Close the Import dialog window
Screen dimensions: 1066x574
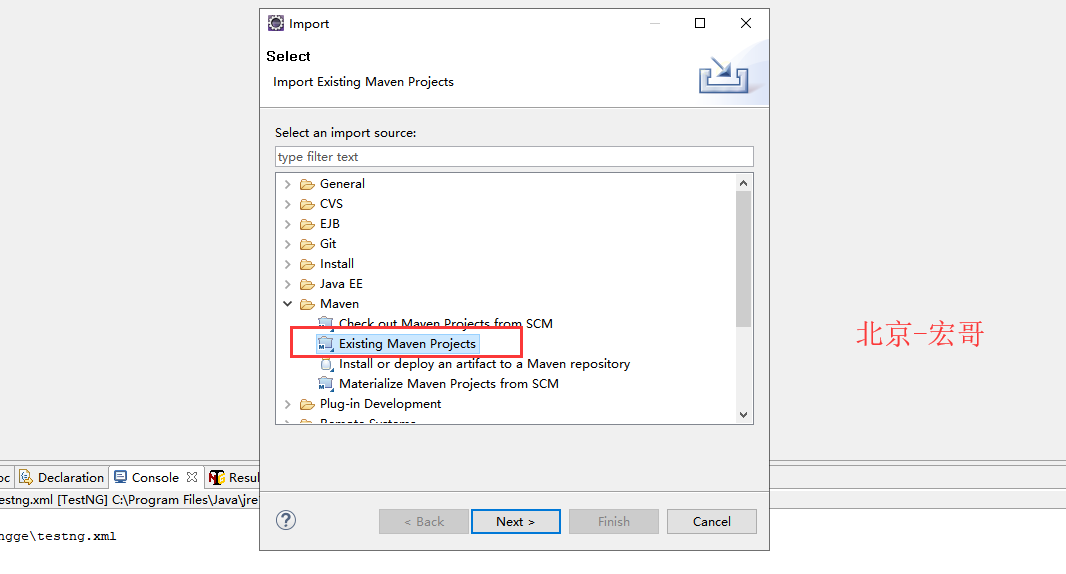tap(746, 23)
